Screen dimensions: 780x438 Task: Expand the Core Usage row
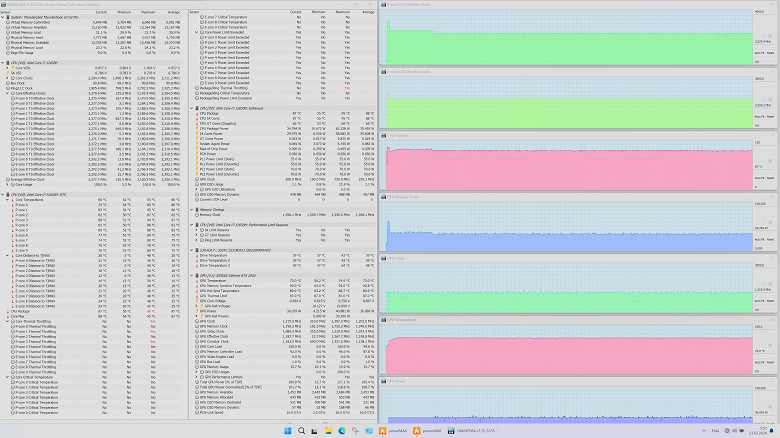[x=7, y=184]
